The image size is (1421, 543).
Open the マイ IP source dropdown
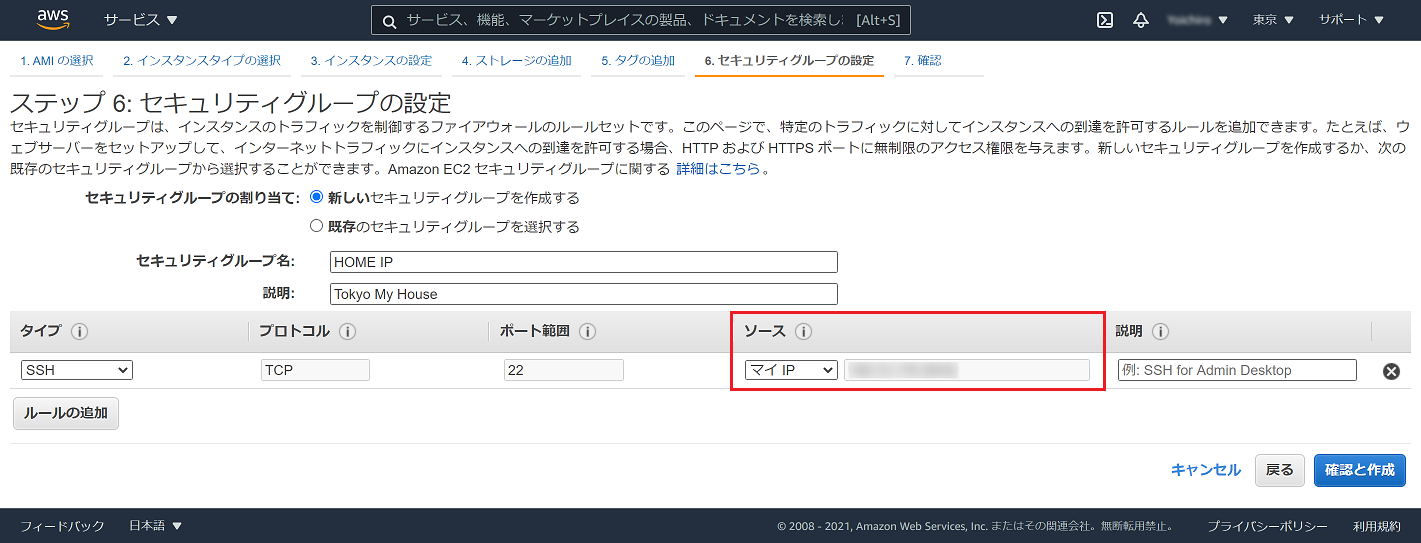pyautogui.click(x=792, y=370)
